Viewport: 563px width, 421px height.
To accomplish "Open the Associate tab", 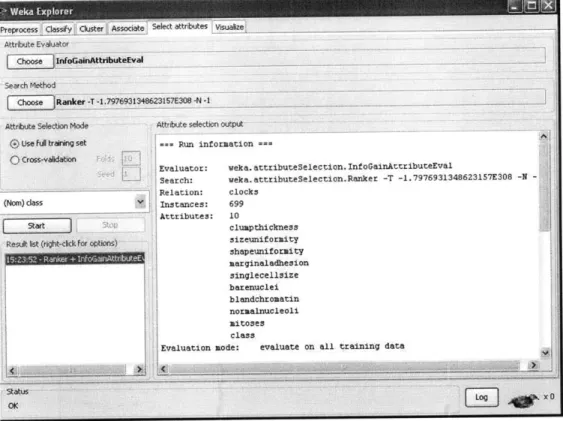I will (127, 28).
